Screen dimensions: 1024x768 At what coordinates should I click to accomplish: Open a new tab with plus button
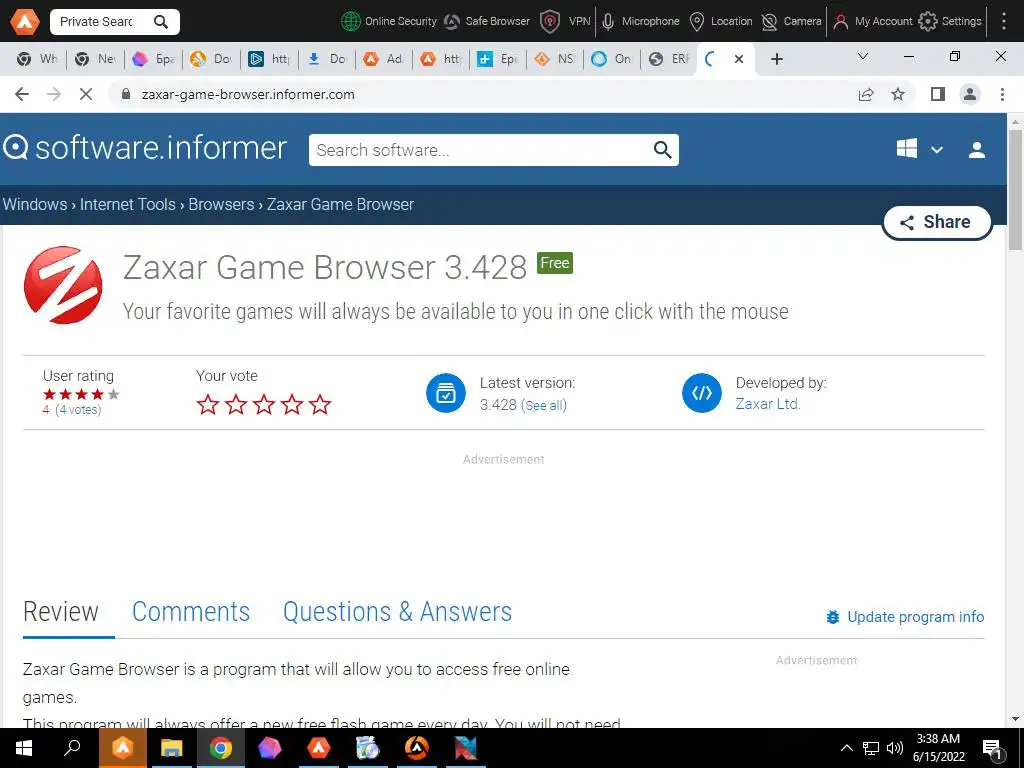[x=776, y=59]
